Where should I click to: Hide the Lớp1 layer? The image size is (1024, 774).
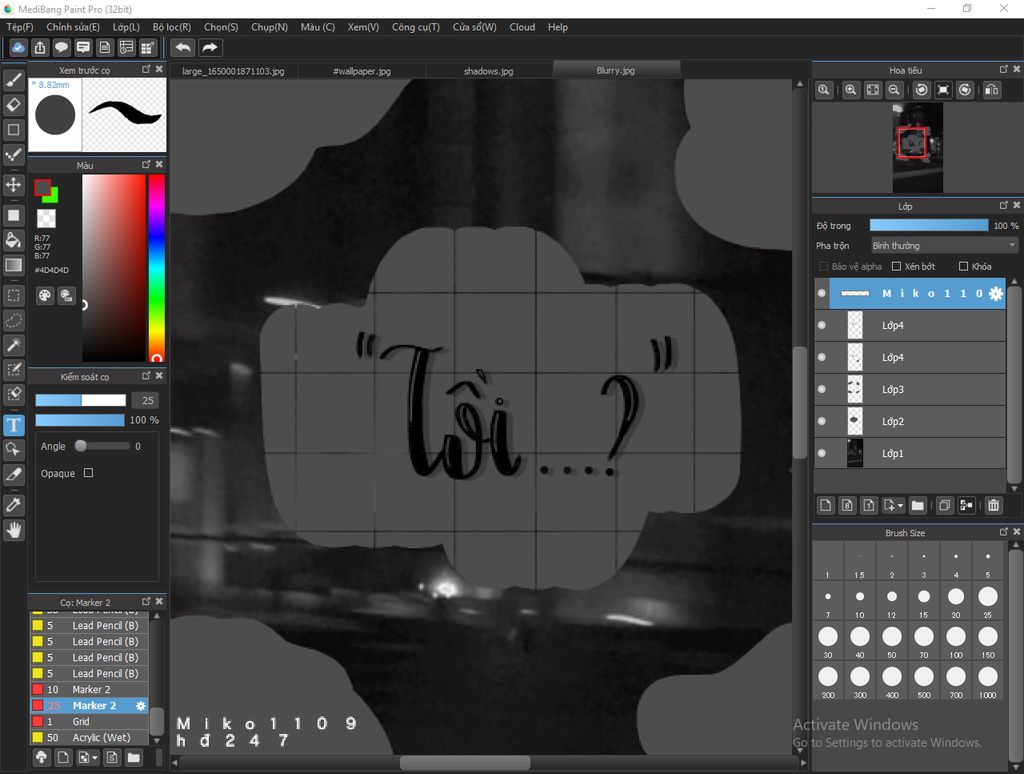[822, 453]
